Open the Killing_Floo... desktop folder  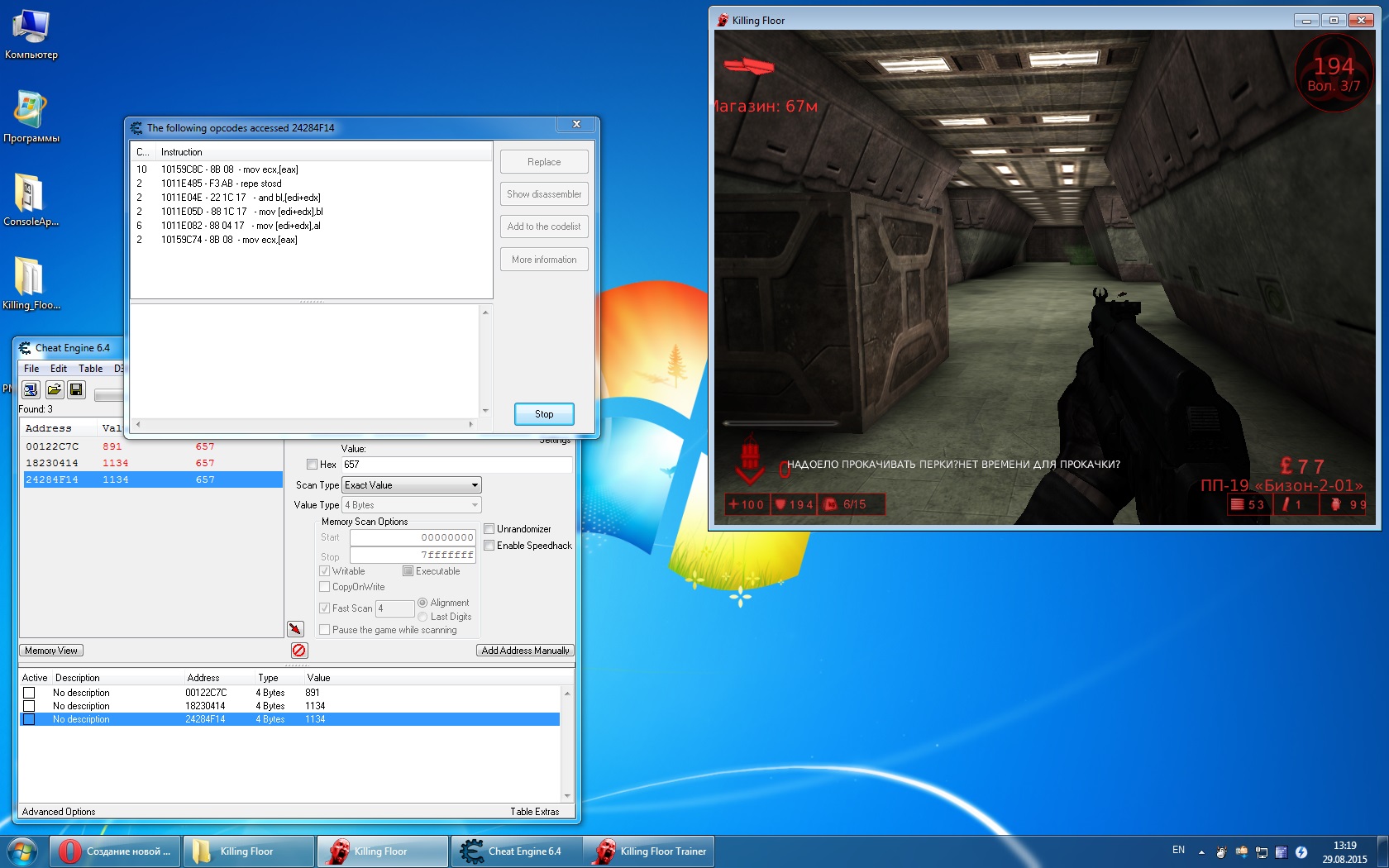point(31,284)
